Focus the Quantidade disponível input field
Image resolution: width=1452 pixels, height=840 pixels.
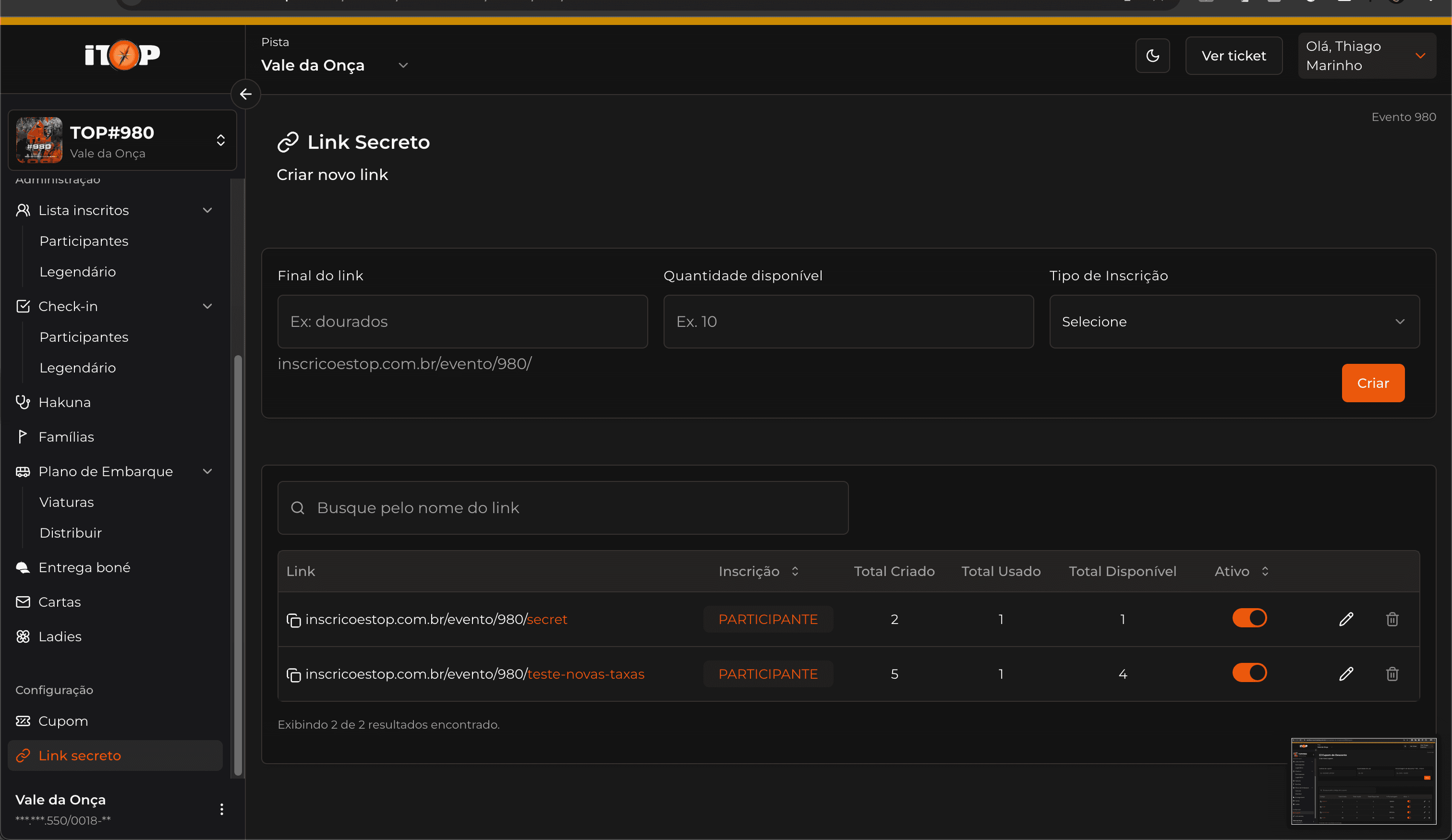[849, 322]
